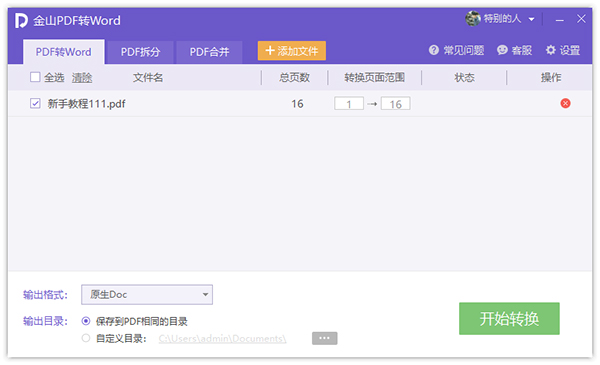The image size is (600, 365).
Task: Click the 金山PDF转Word app logo icon
Action: point(21,20)
